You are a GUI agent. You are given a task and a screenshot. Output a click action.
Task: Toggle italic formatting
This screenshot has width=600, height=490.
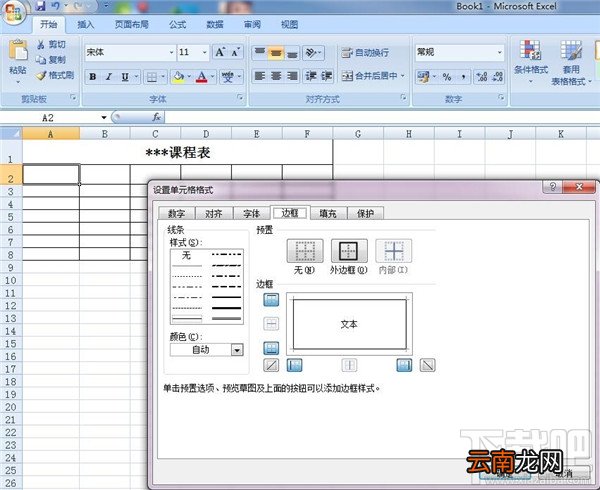109,77
